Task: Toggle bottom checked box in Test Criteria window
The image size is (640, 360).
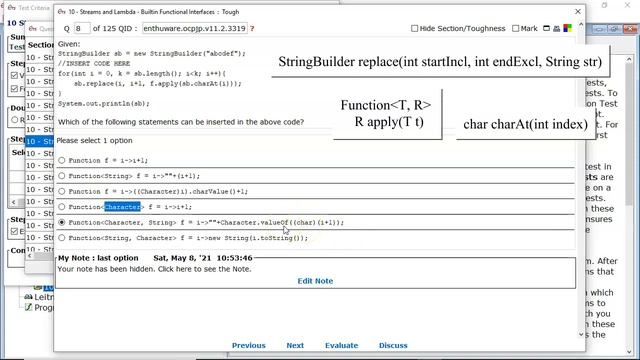Action: (x=15, y=231)
